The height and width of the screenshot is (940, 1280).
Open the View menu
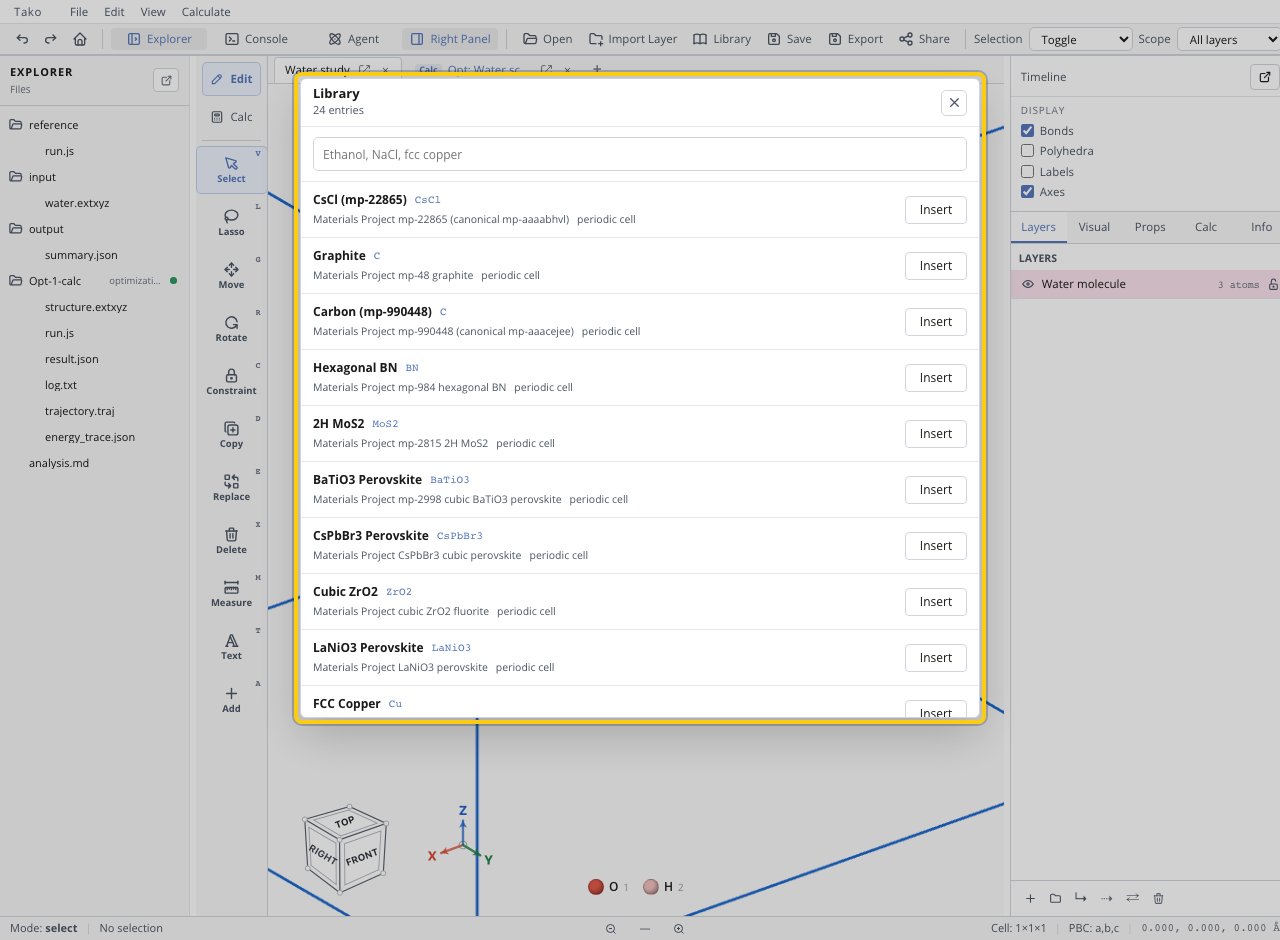153,12
